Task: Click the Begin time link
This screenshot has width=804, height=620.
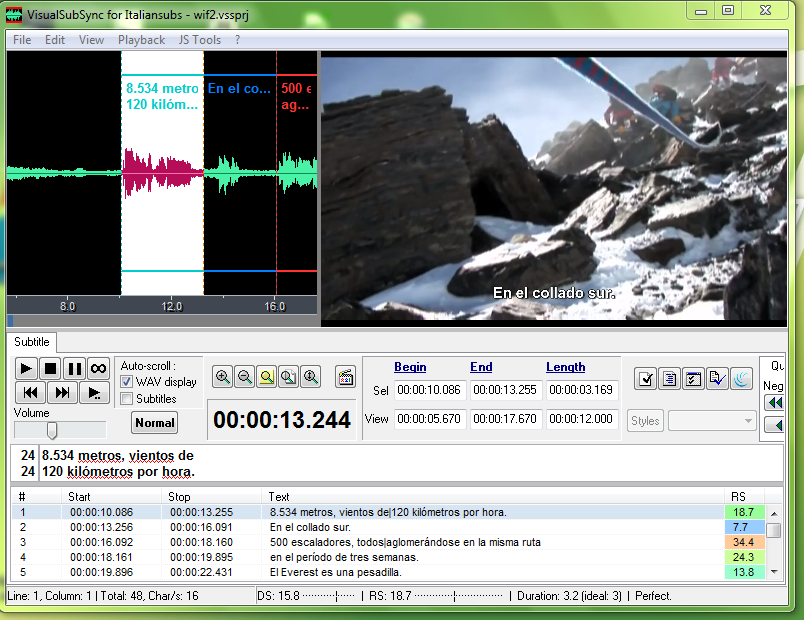Action: [x=410, y=367]
